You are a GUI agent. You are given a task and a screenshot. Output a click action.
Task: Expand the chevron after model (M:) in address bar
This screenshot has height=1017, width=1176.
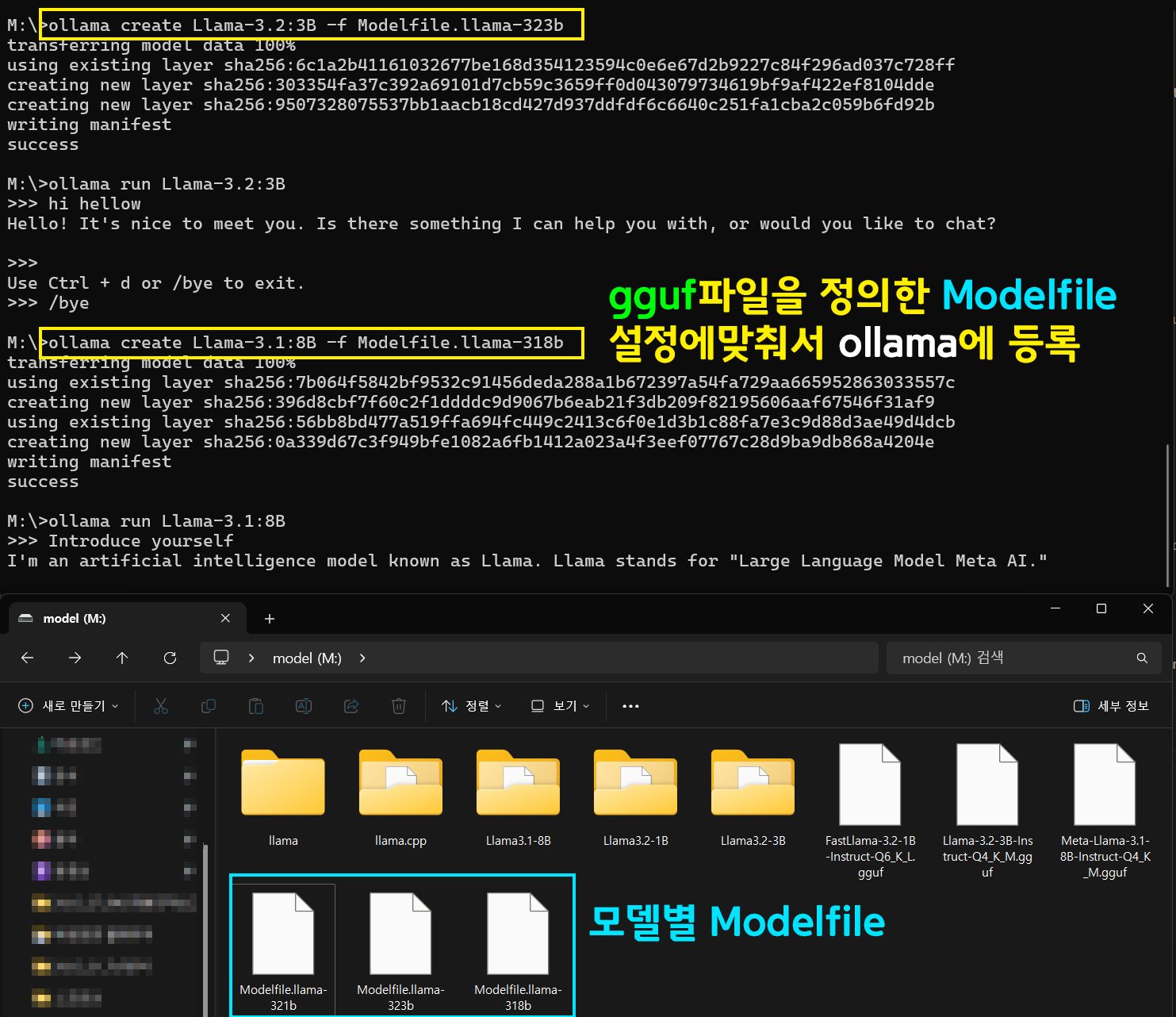pos(362,658)
